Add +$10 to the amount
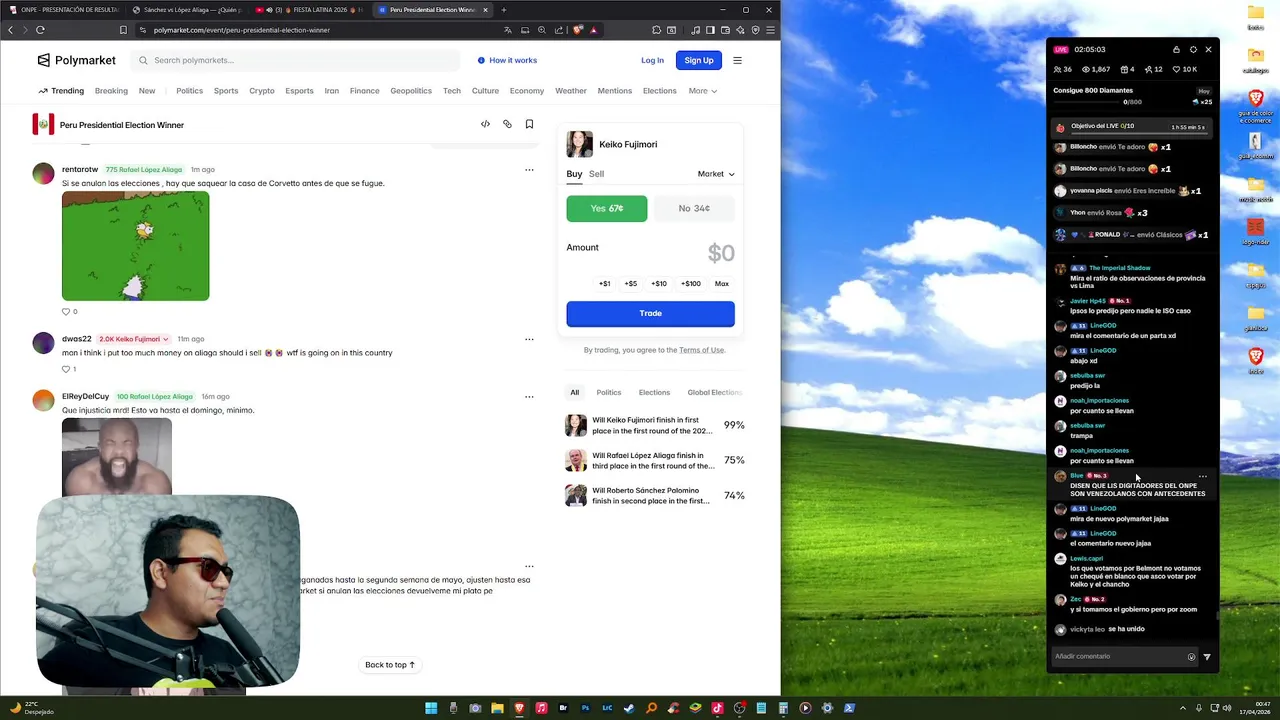 click(x=659, y=284)
